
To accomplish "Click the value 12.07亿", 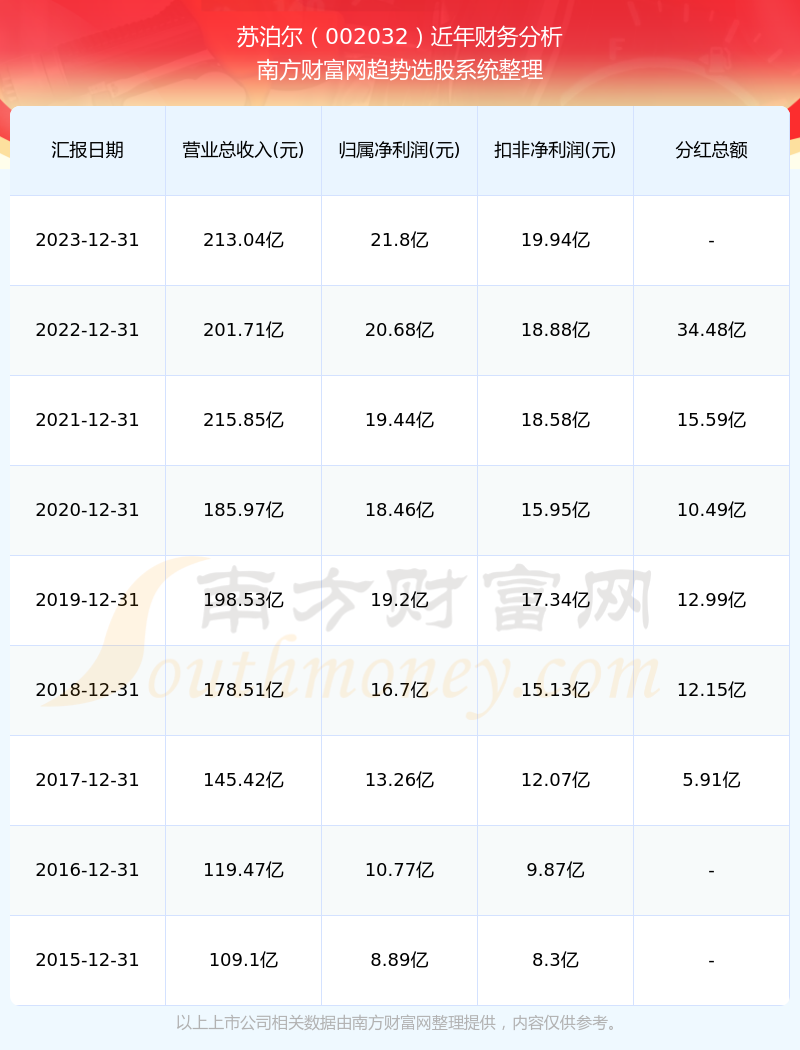I will 556,780.
